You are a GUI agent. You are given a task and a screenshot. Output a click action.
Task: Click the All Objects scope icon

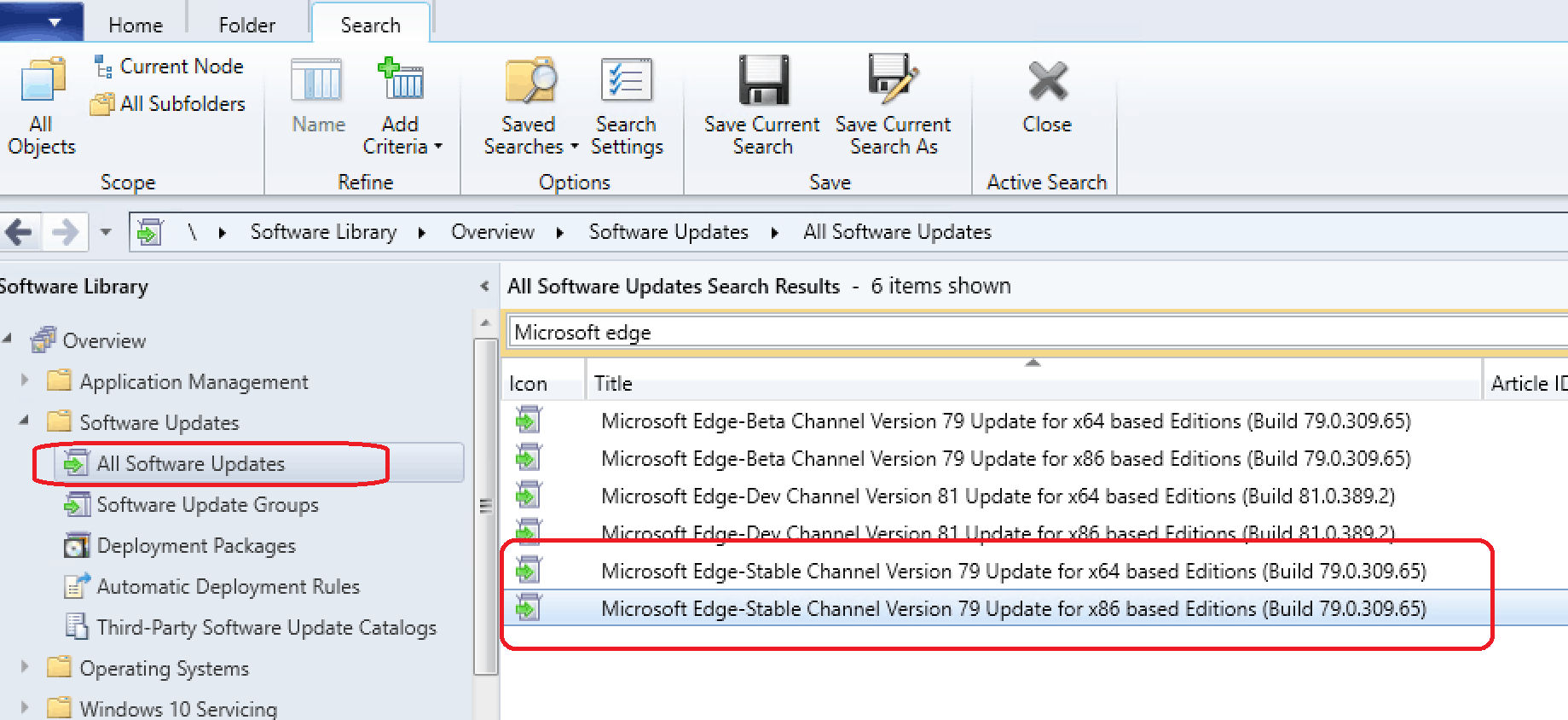pyautogui.click(x=41, y=107)
